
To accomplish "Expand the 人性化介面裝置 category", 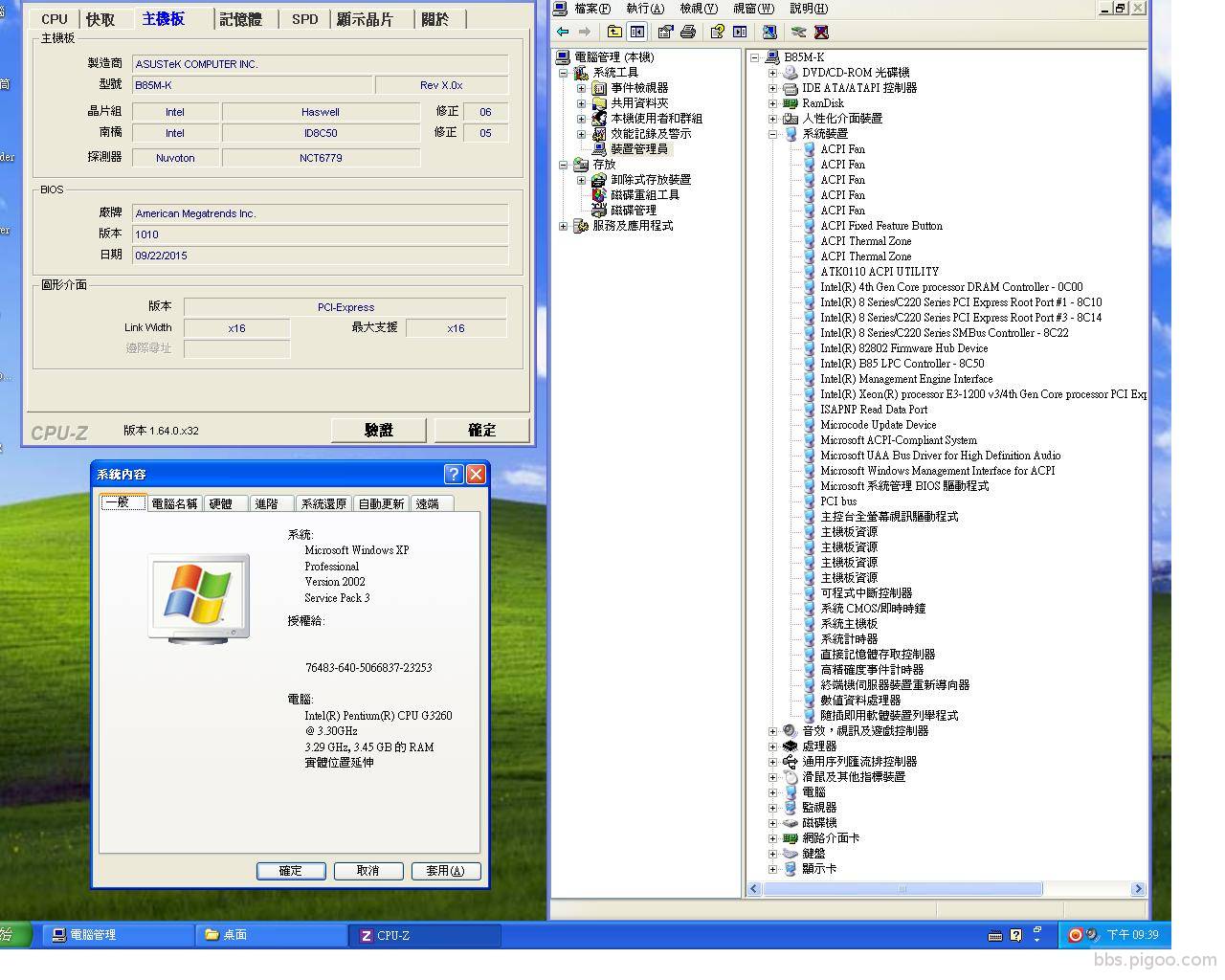I will click(x=772, y=119).
